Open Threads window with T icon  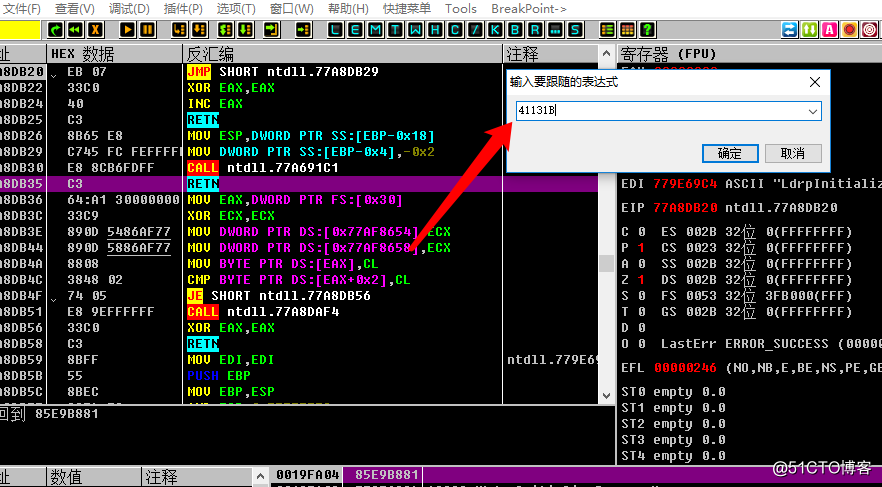tap(396, 30)
